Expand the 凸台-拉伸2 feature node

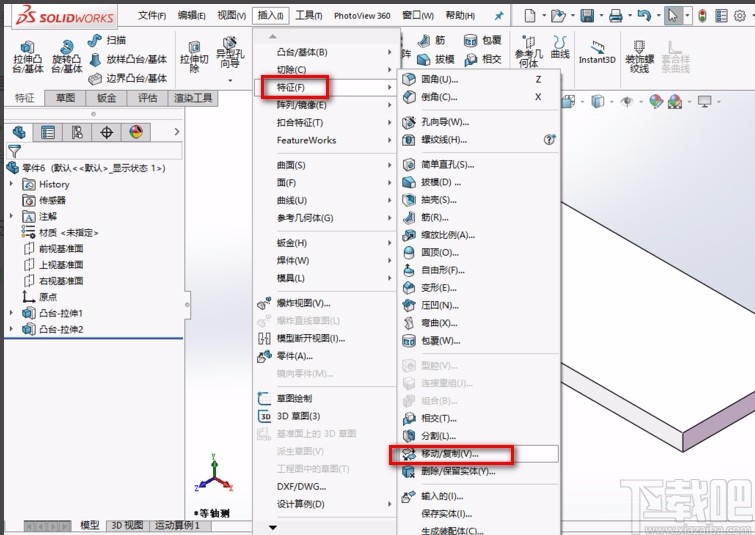[11, 329]
